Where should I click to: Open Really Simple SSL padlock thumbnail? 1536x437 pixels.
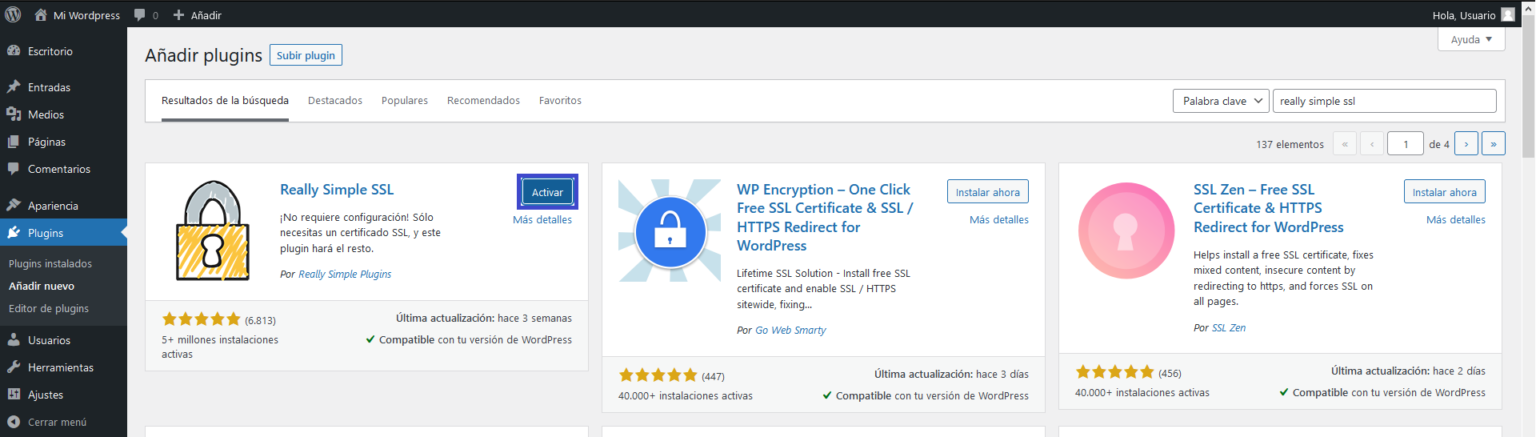(x=211, y=230)
